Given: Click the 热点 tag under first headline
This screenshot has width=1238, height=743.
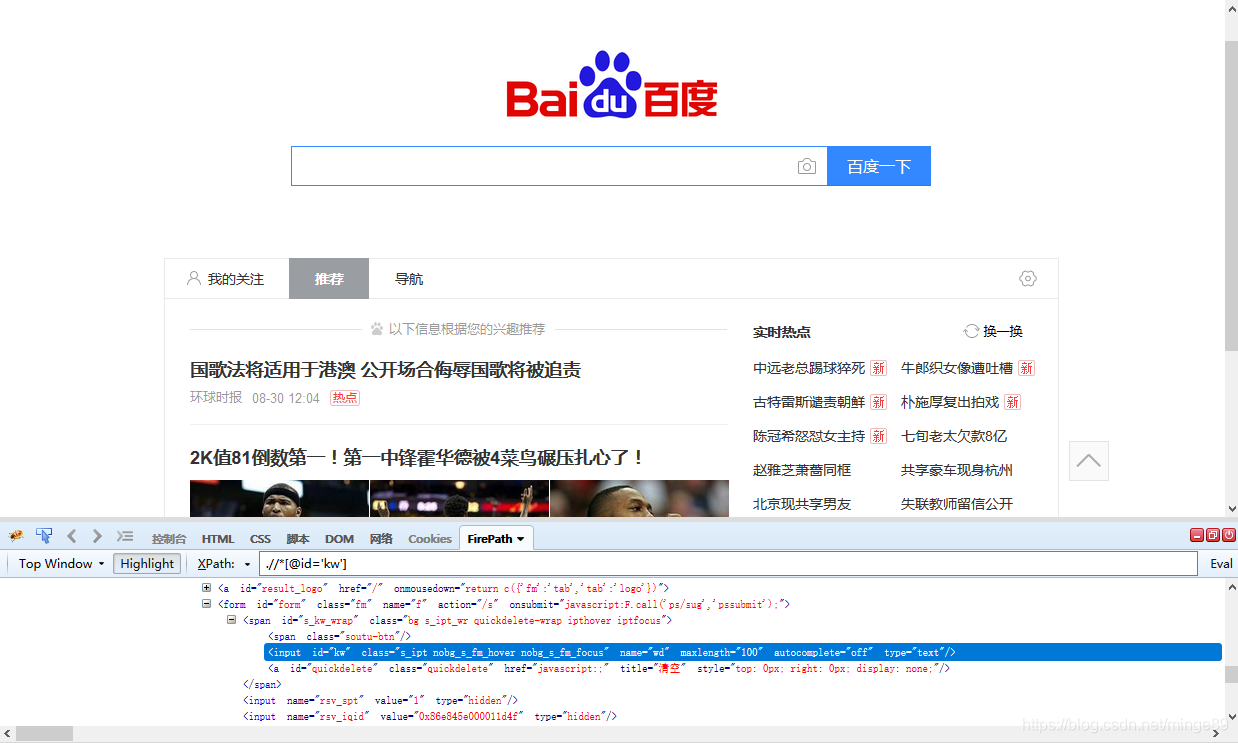Looking at the screenshot, I should (344, 398).
